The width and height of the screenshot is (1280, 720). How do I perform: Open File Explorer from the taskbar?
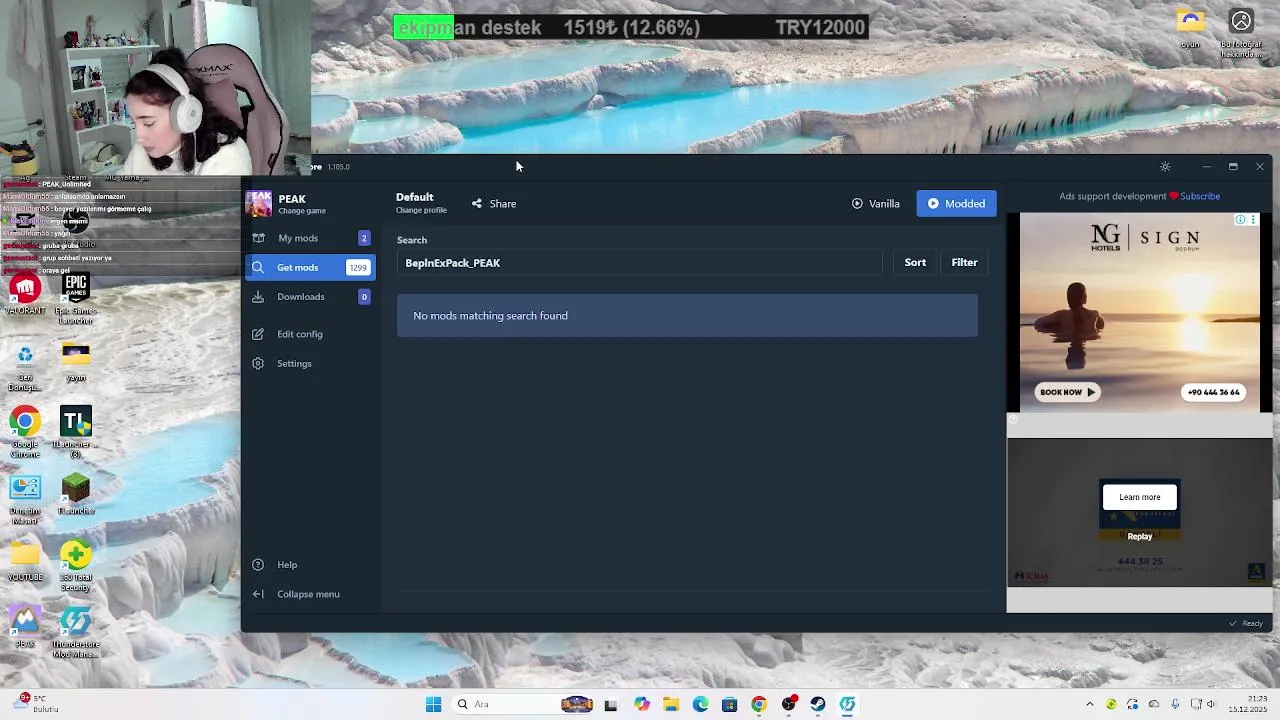pyautogui.click(x=671, y=704)
